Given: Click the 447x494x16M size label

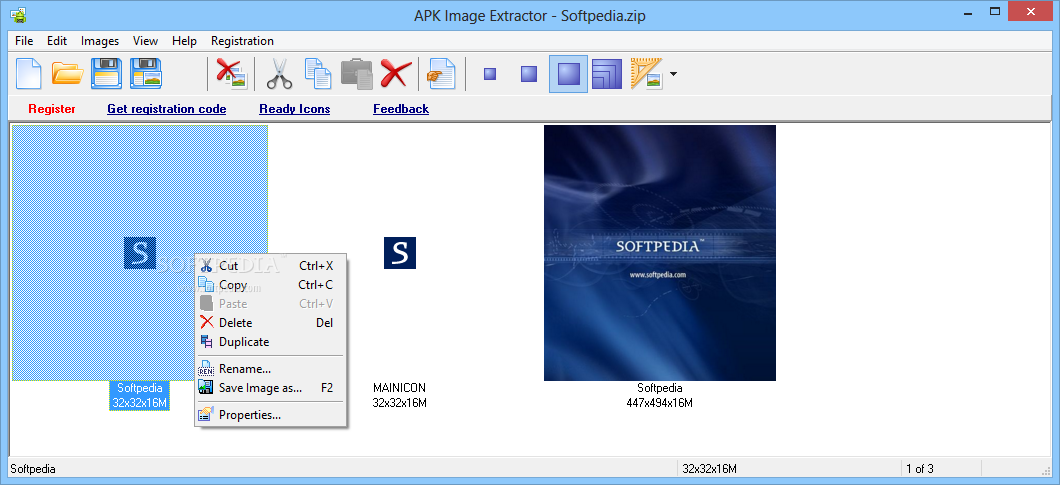Looking at the screenshot, I should [660, 403].
